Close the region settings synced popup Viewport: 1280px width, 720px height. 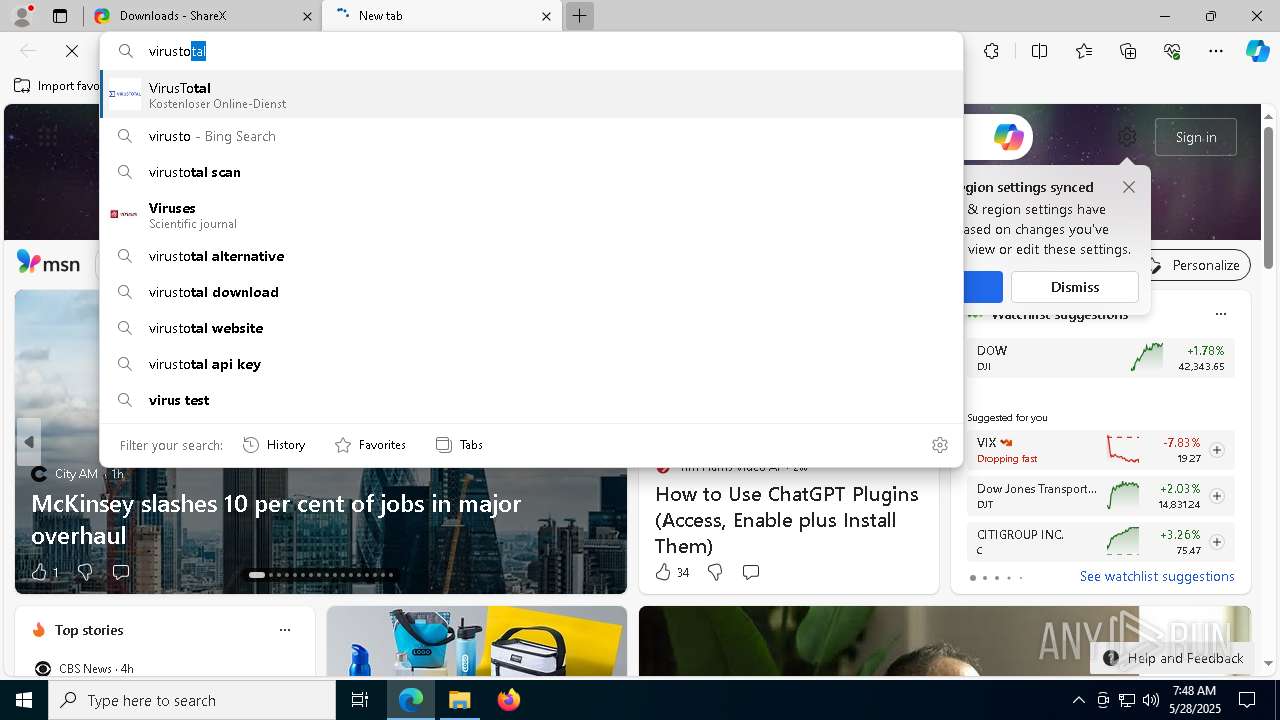(1129, 187)
